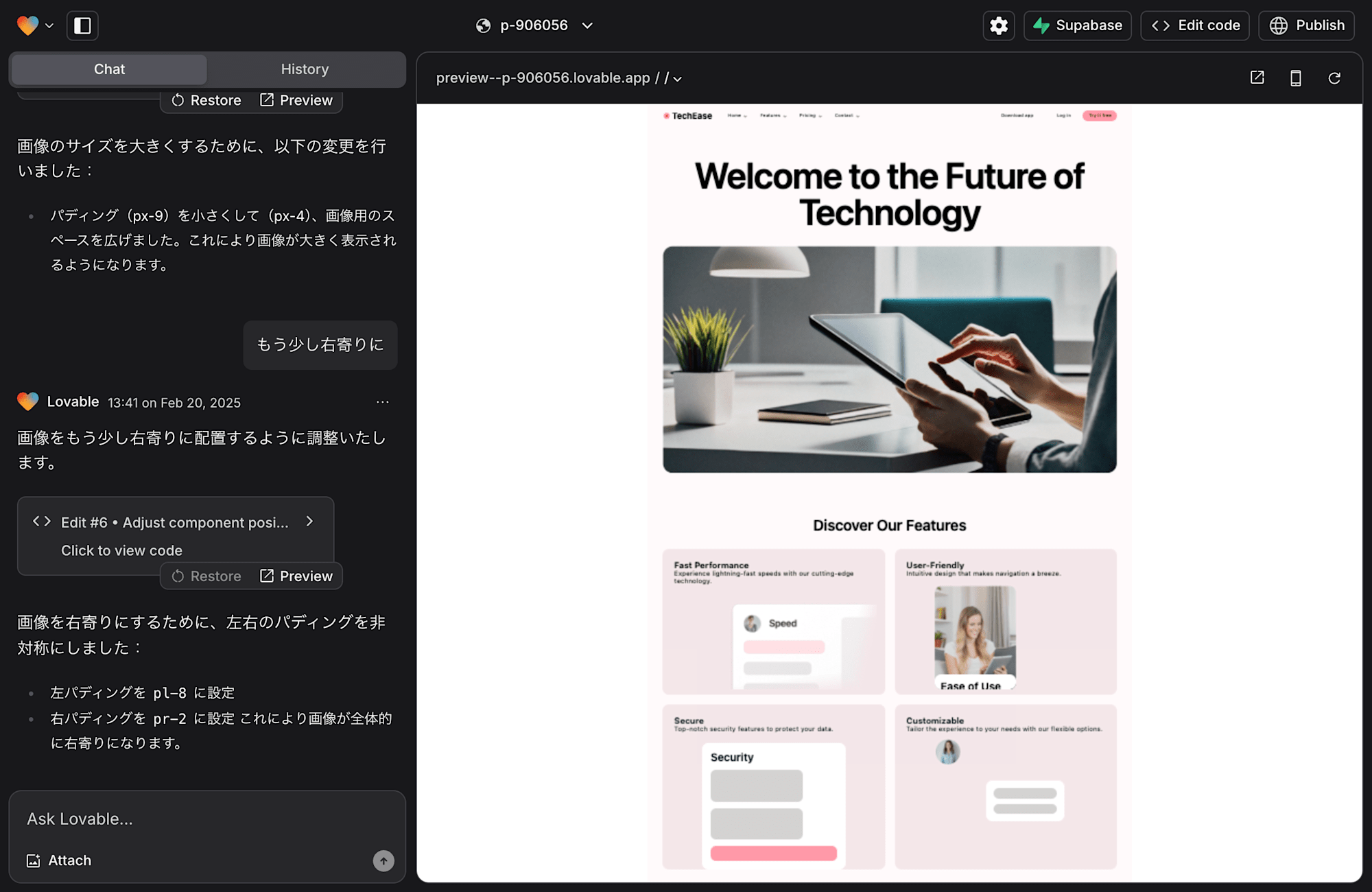Open project settings gear

[x=999, y=25]
